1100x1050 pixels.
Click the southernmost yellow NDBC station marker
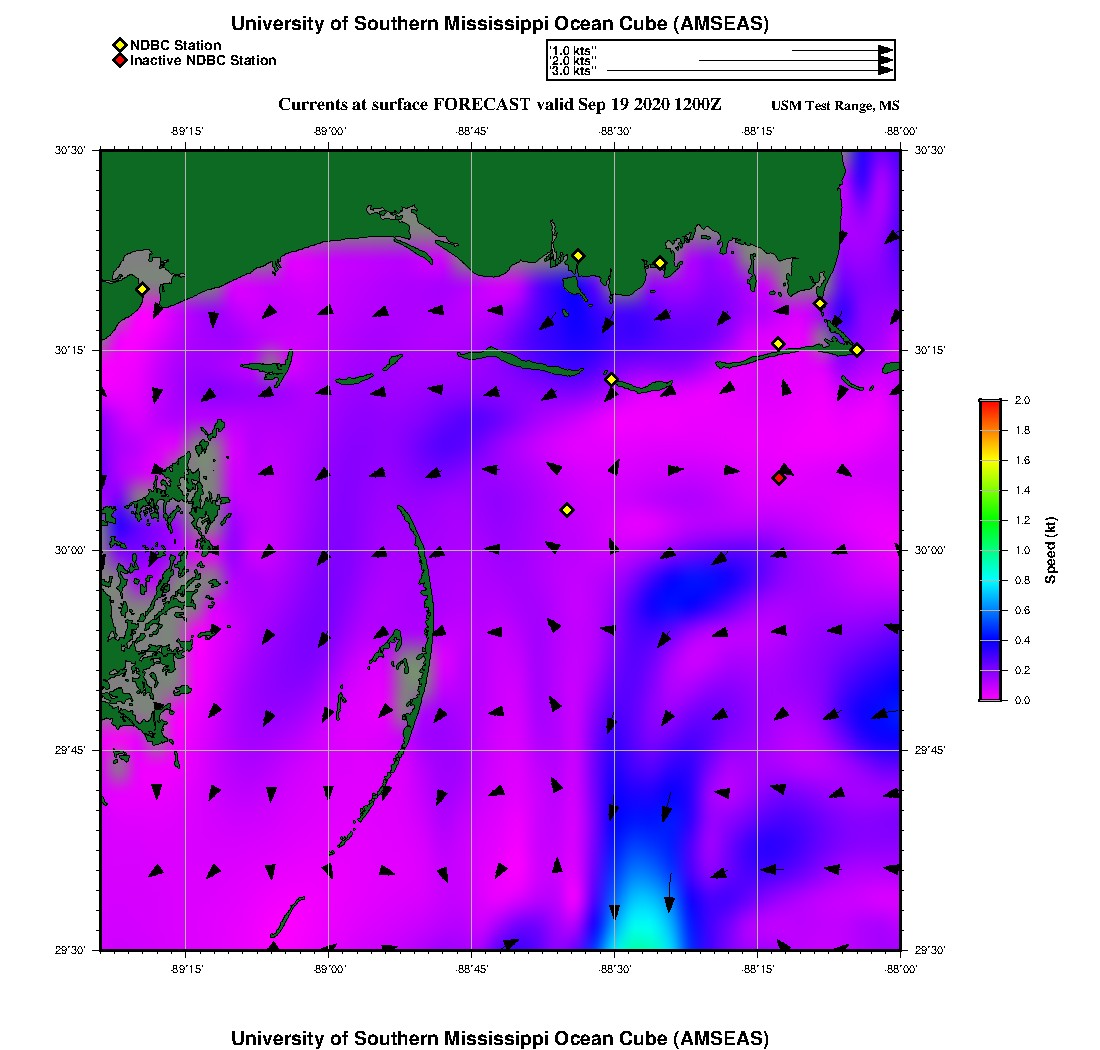click(567, 510)
